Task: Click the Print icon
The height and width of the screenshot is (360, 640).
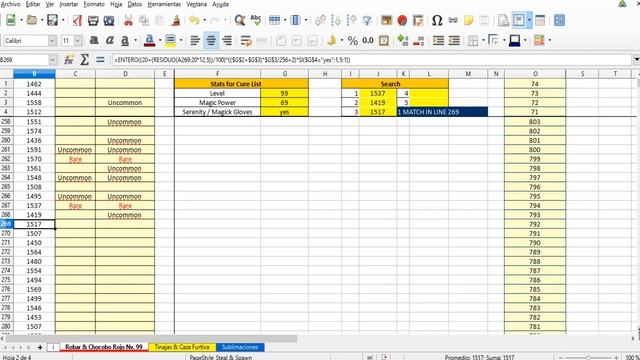Action: click(x=93, y=20)
